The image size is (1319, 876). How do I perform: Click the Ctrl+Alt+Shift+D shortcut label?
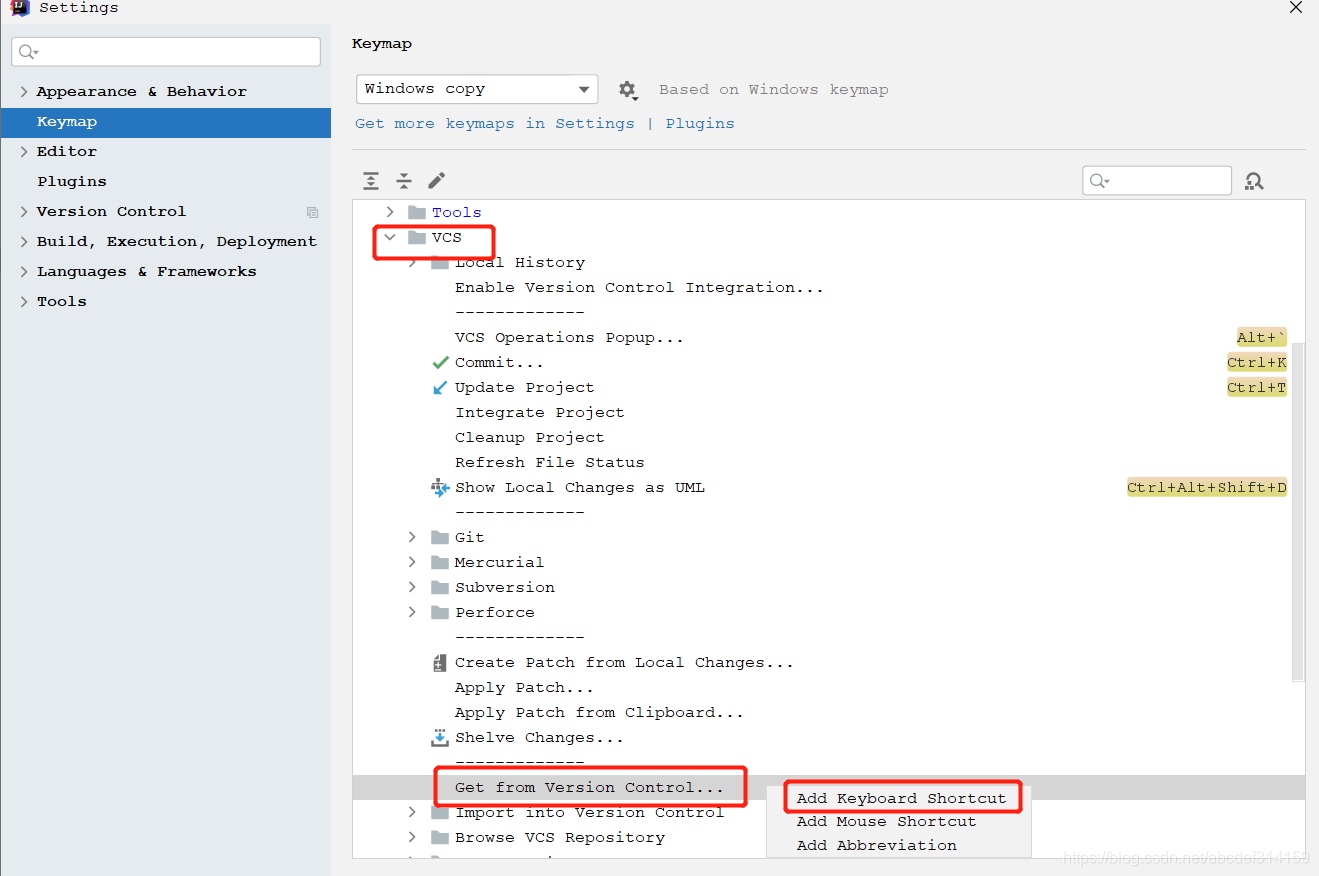click(1207, 487)
